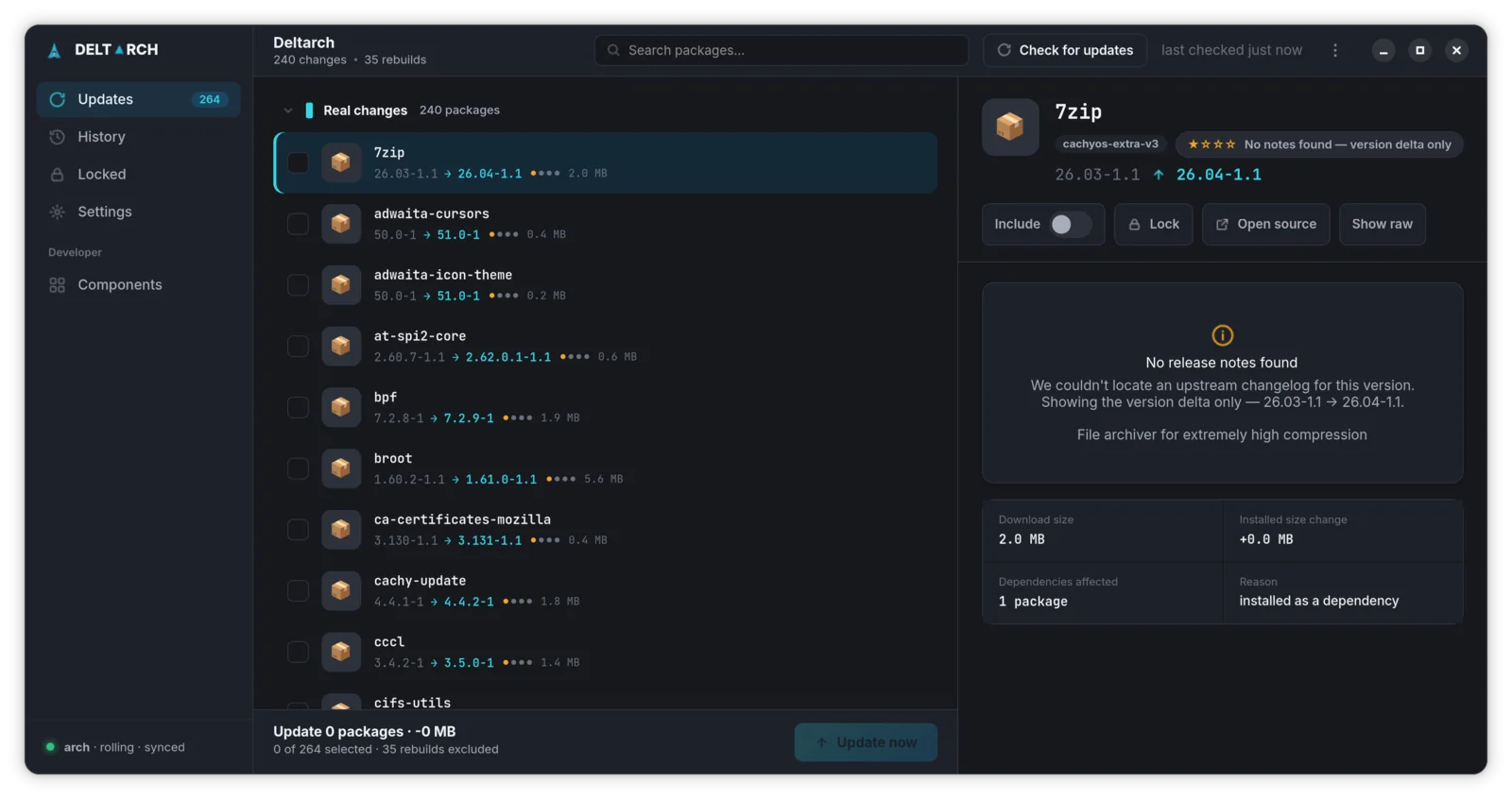Click the bpf package icon
The image size is (1512, 799).
pos(341,407)
